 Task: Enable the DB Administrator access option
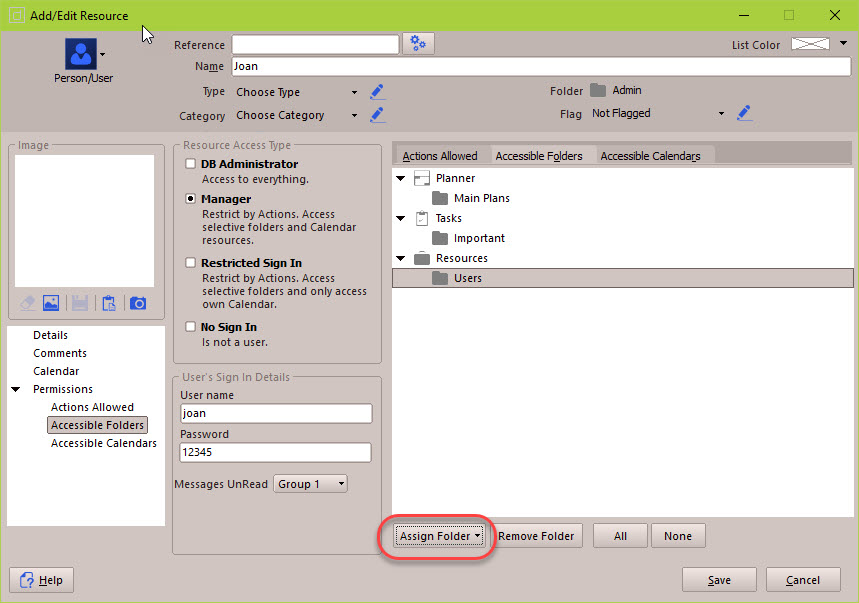pyautogui.click(x=190, y=164)
